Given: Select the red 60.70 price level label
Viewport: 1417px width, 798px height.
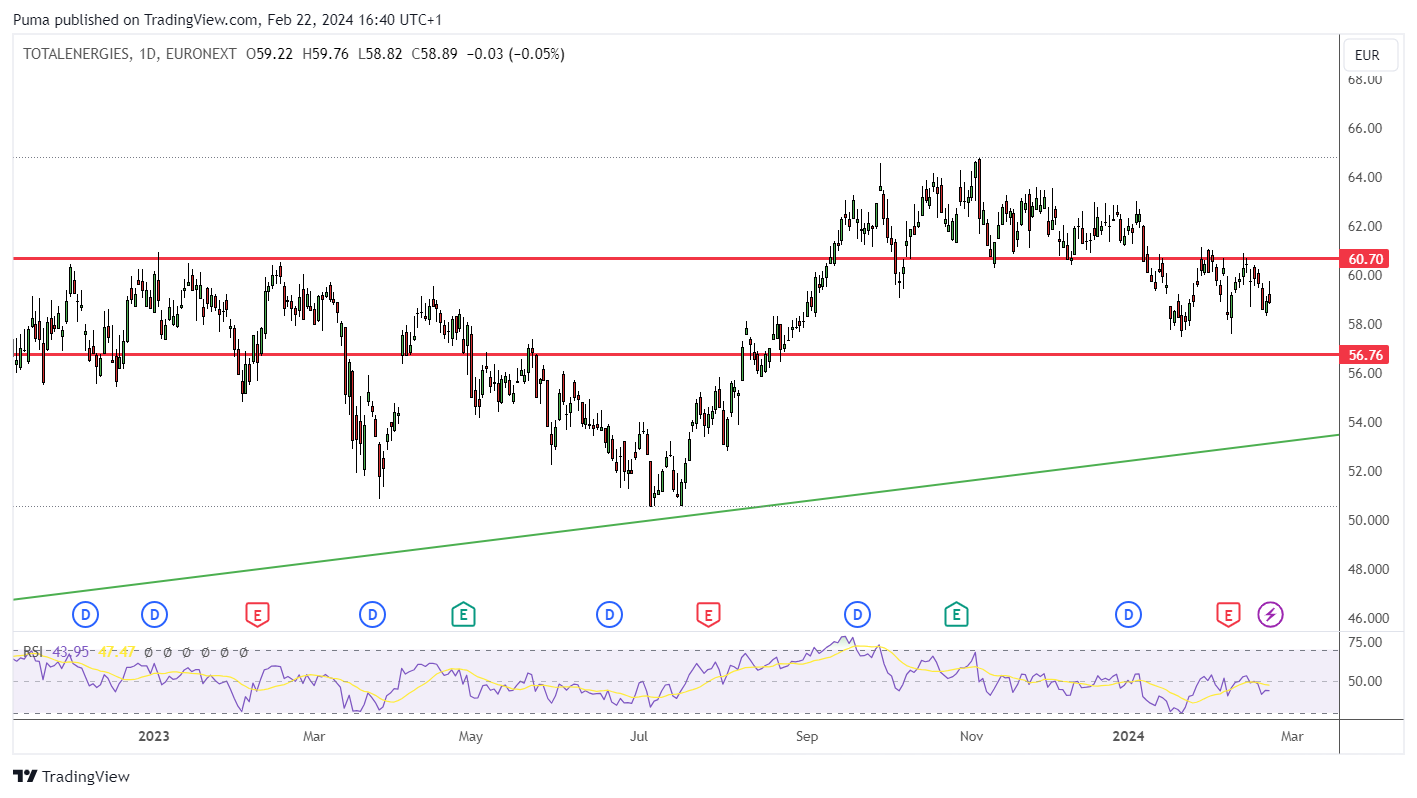Looking at the screenshot, I should [x=1365, y=259].
